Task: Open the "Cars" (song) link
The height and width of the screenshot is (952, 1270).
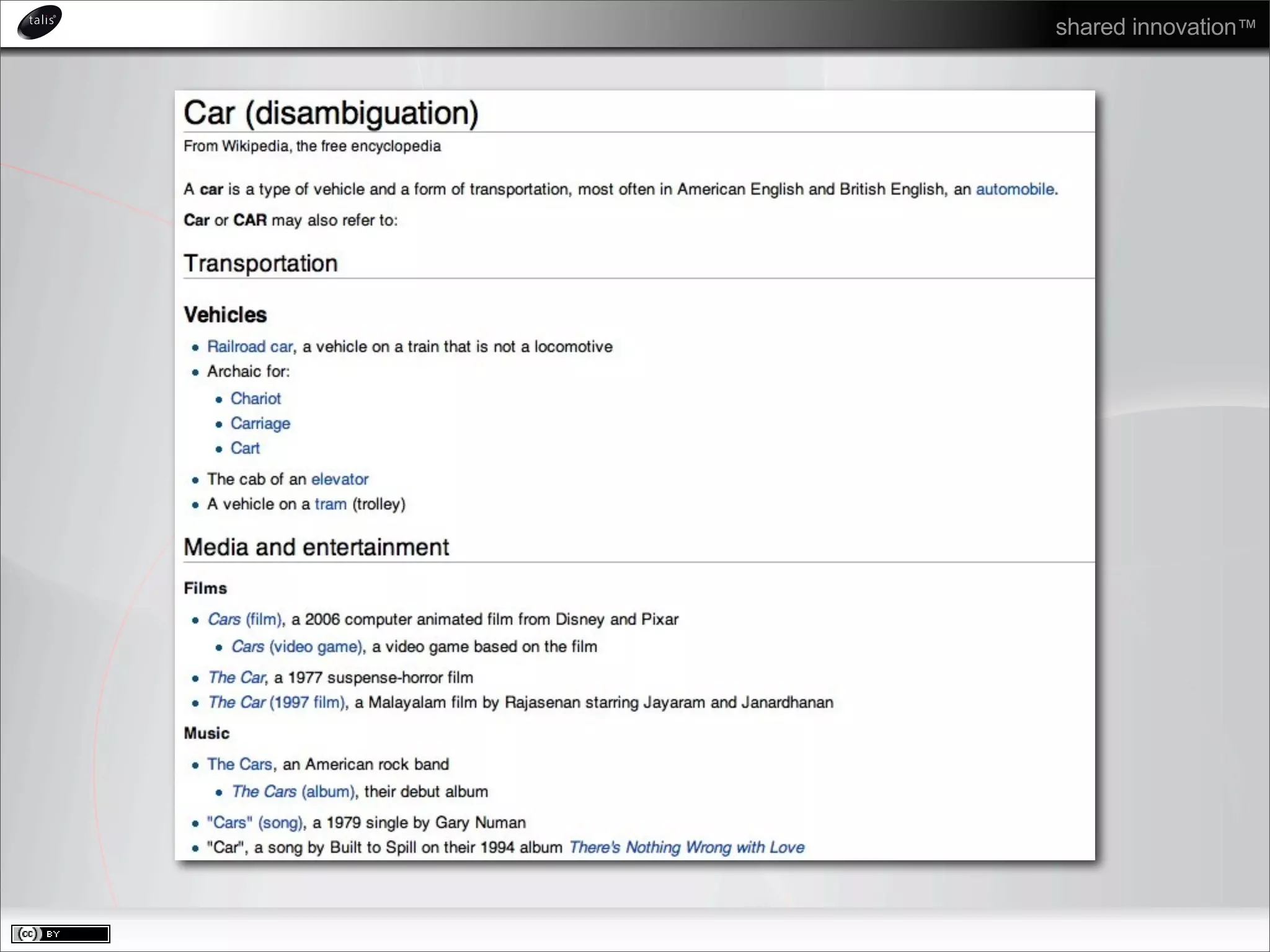Action: pos(255,822)
